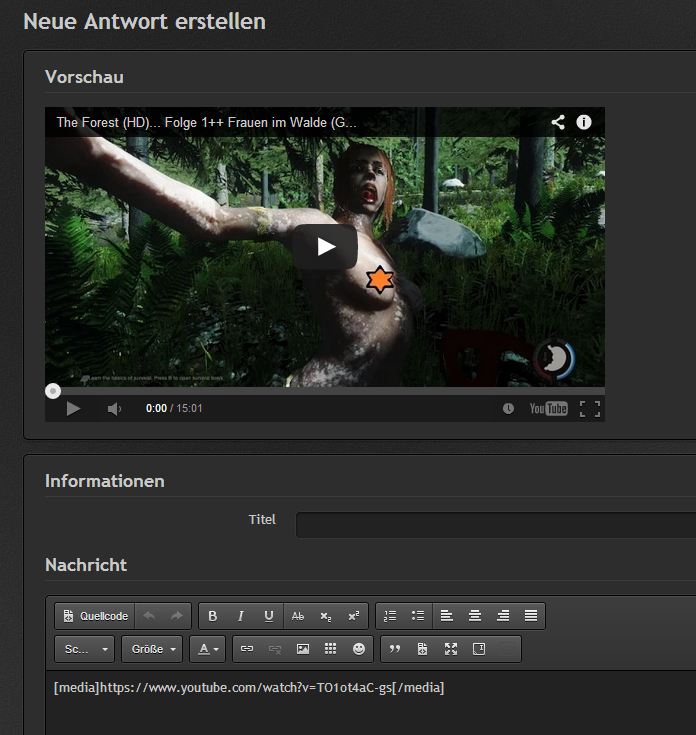Expand the text color dropdown
This screenshot has height=735, width=696.
coord(209,649)
